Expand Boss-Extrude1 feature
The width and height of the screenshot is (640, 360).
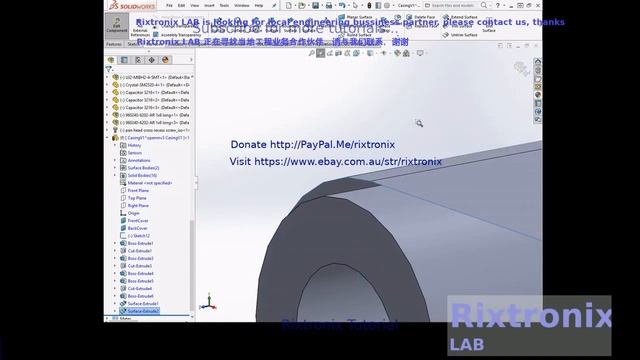pos(115,243)
